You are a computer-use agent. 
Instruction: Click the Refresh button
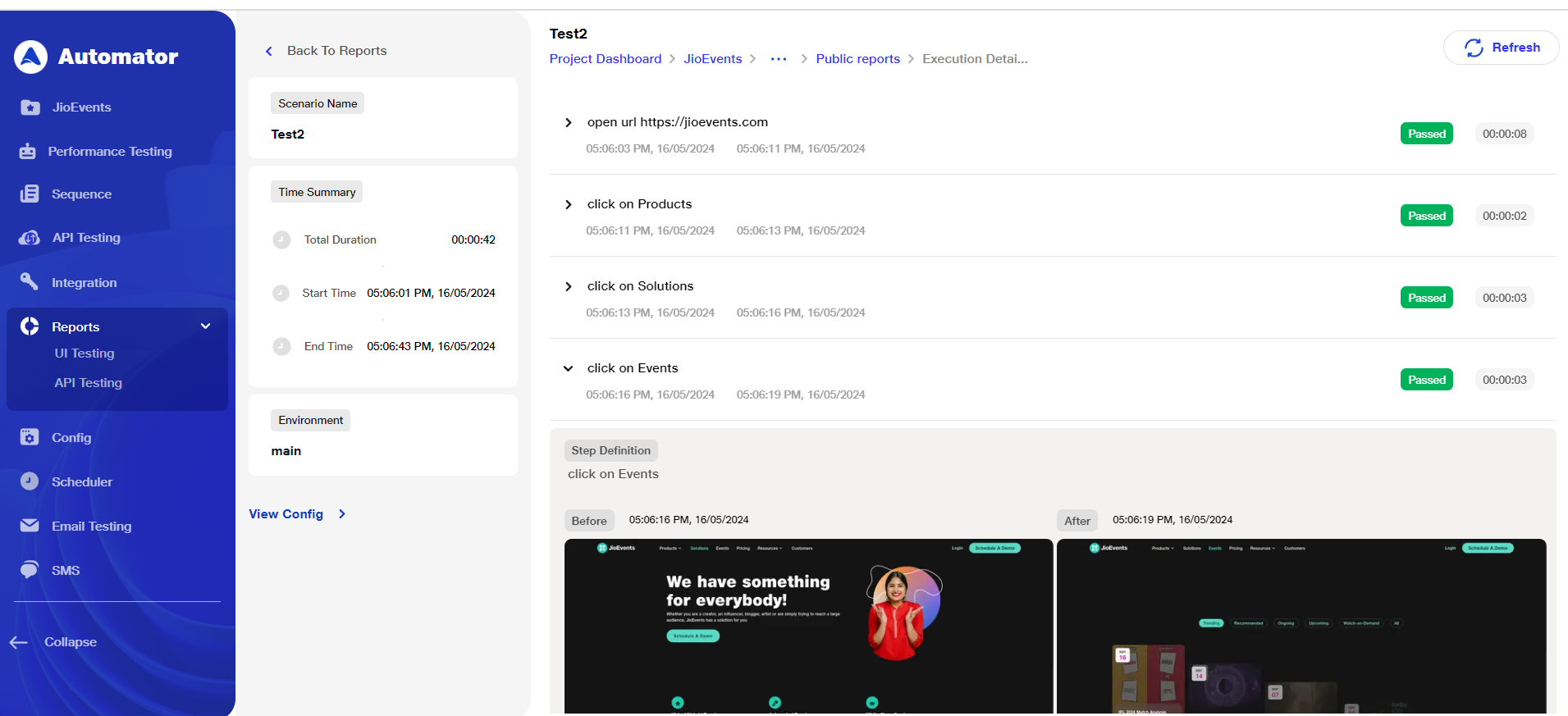coord(1501,48)
